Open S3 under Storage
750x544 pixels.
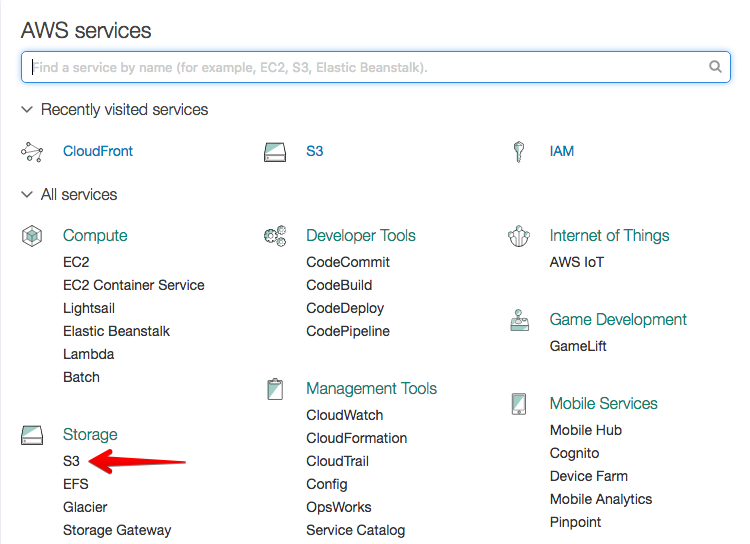pos(71,461)
